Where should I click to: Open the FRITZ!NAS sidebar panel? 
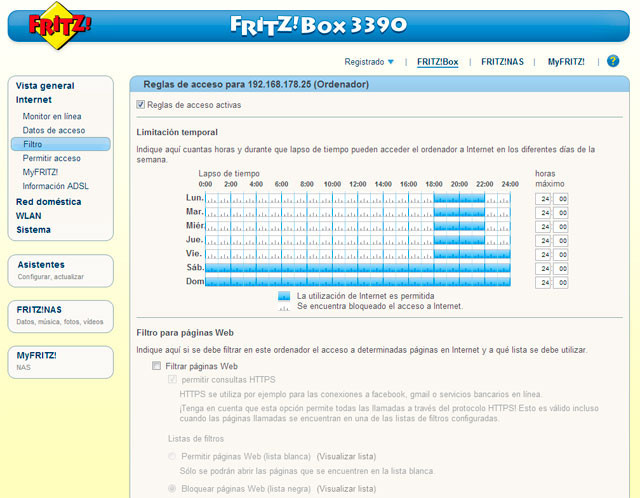pyautogui.click(x=61, y=316)
